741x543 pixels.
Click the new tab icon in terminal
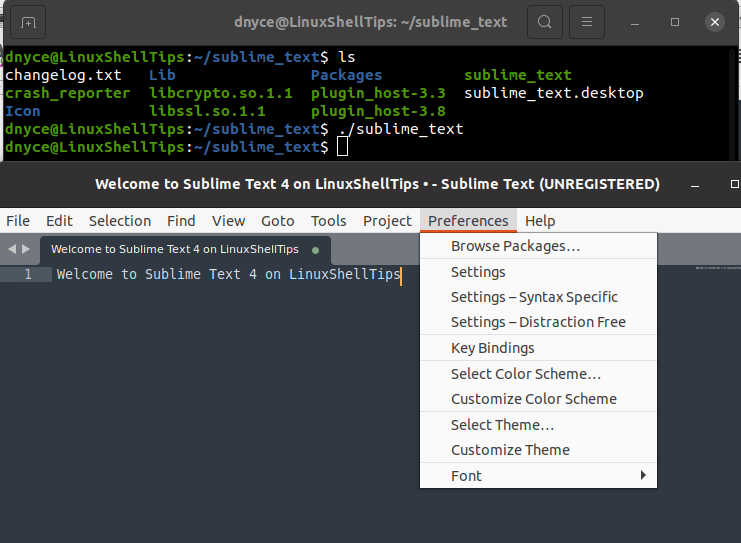click(28, 22)
